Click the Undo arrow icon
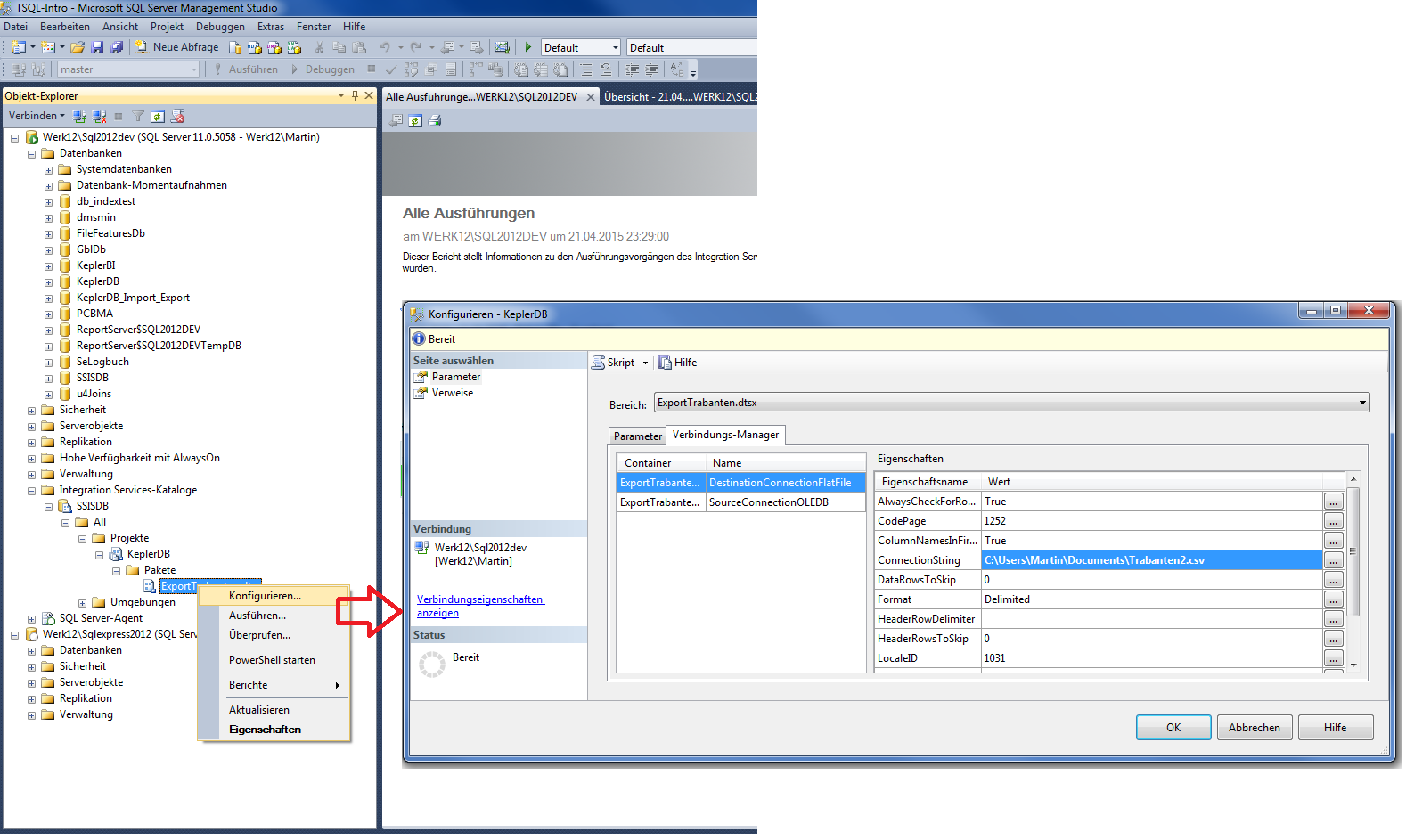The width and height of the screenshot is (1406, 840). pyautogui.click(x=385, y=47)
